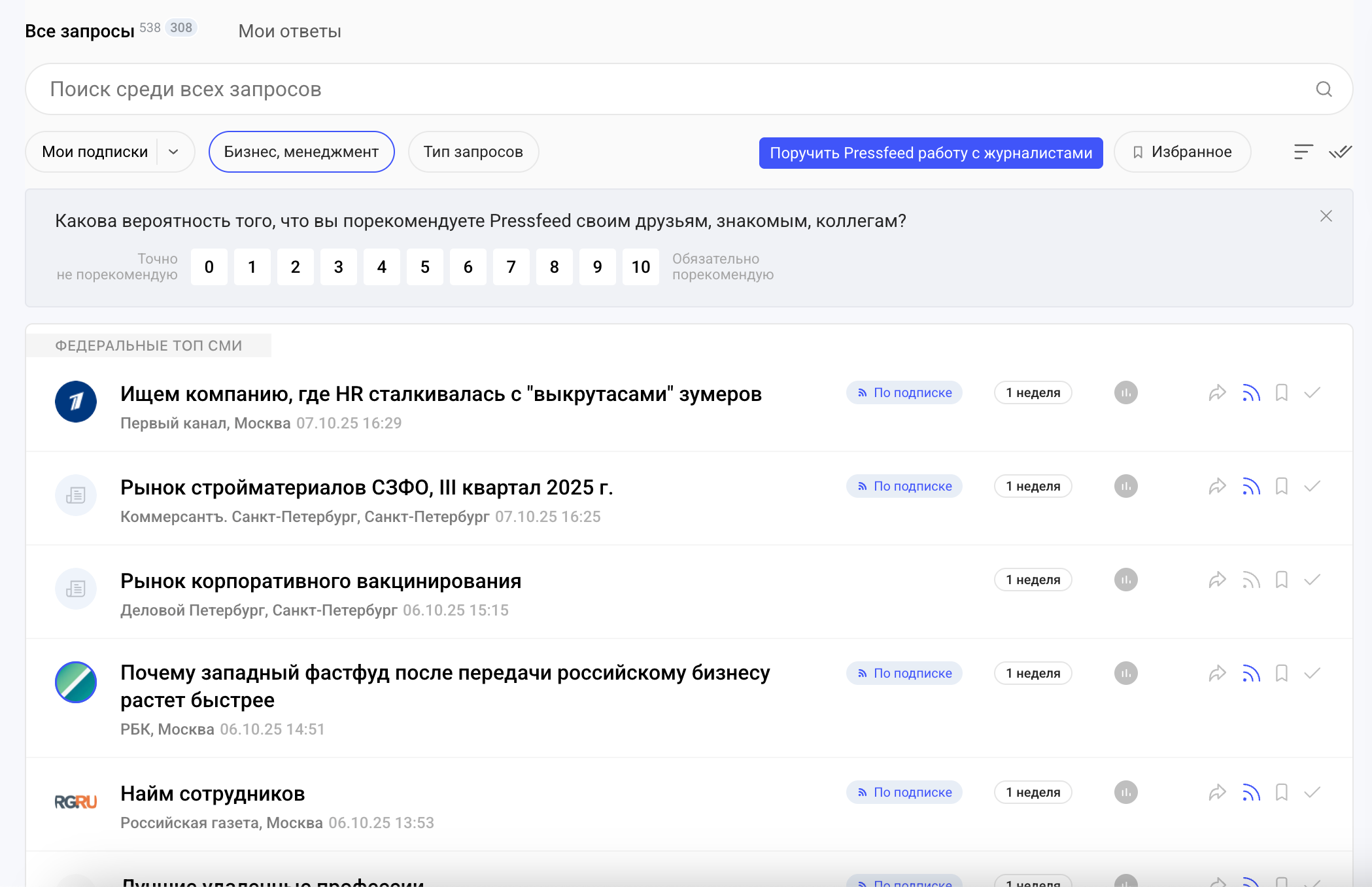Mark the РБК фастфуд request as read
The image size is (1372, 887).
(1312, 674)
